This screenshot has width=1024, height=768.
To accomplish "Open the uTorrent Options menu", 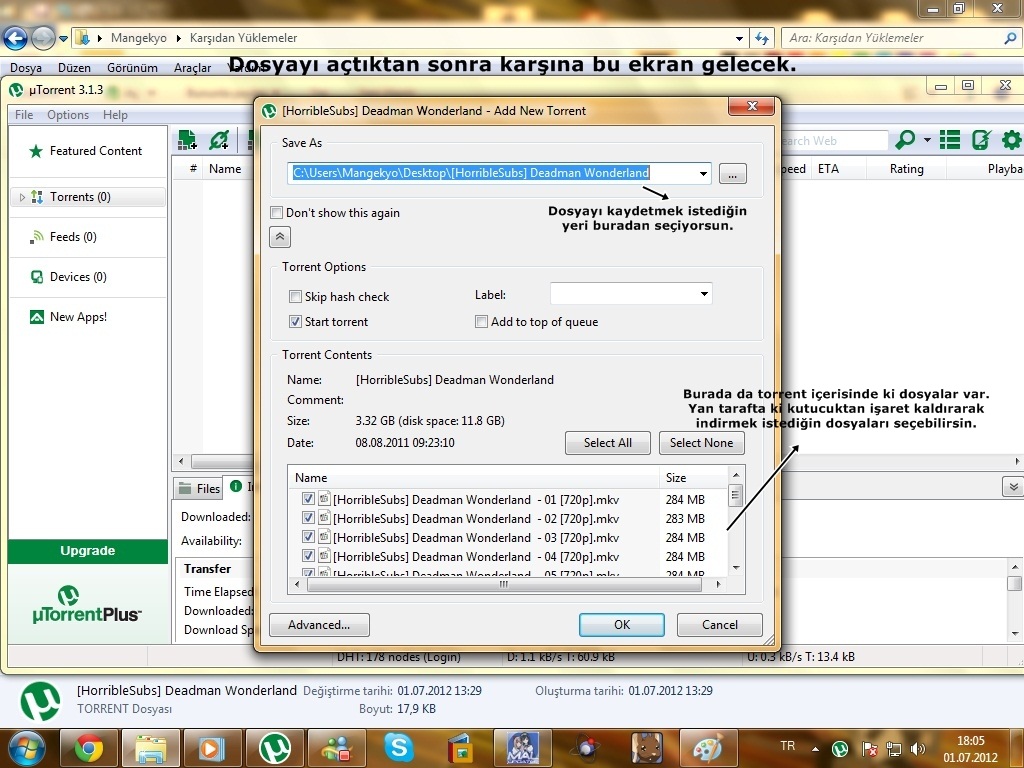I will pos(68,115).
